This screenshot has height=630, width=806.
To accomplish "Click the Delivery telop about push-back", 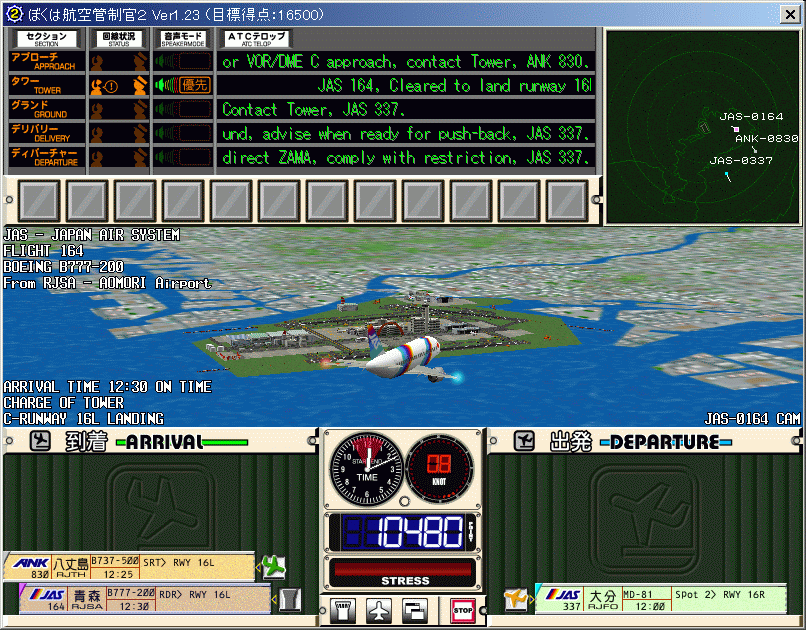I will (406, 134).
